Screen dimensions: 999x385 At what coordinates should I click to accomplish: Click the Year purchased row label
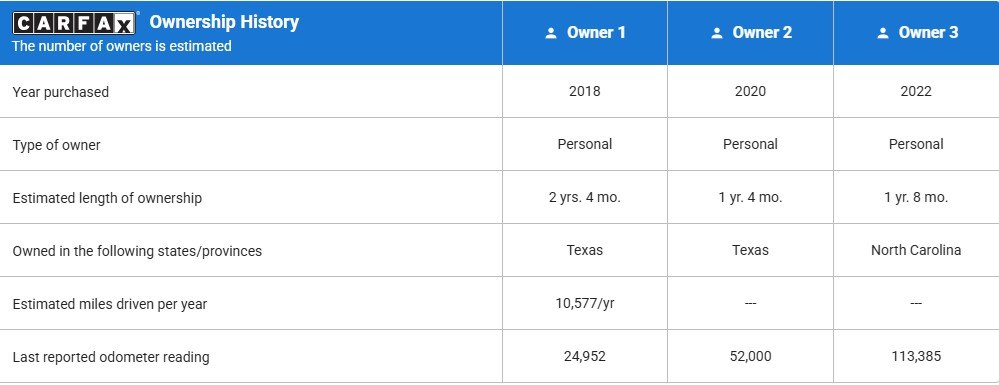coord(61,92)
